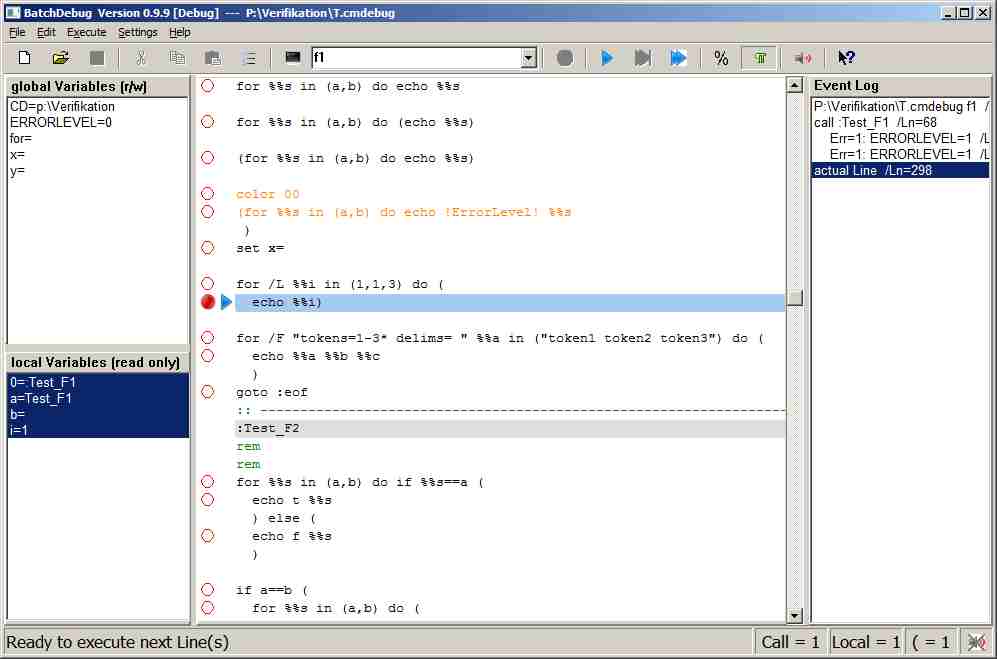Open the Help menu
Viewport: 997px width, 659px height.
tap(180, 32)
